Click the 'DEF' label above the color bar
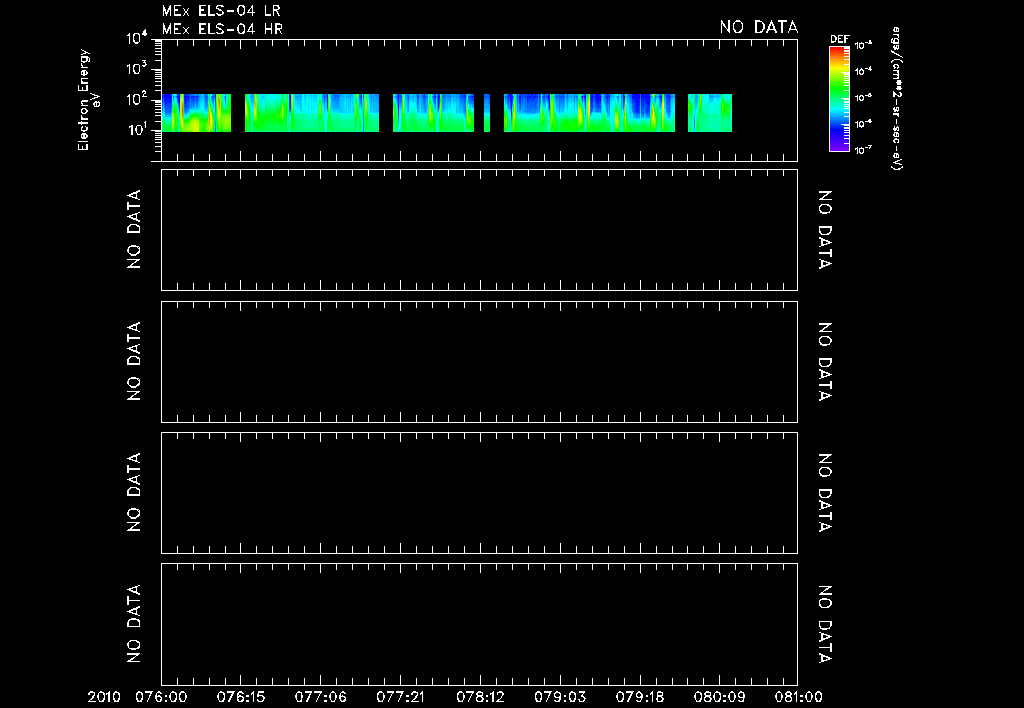The image size is (1024, 708). (839, 39)
